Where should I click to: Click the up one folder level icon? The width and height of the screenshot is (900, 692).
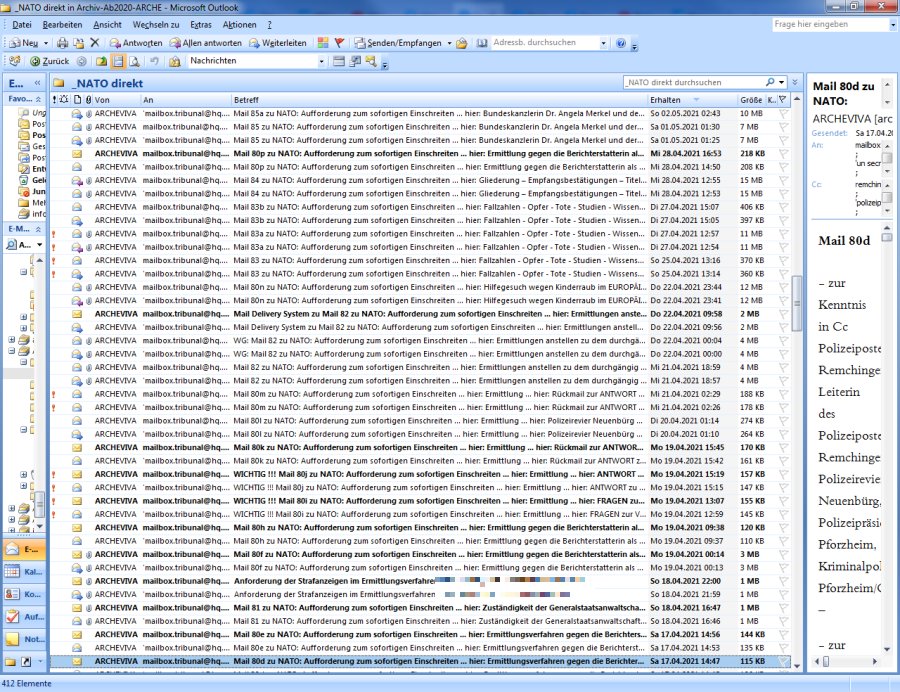click(101, 61)
